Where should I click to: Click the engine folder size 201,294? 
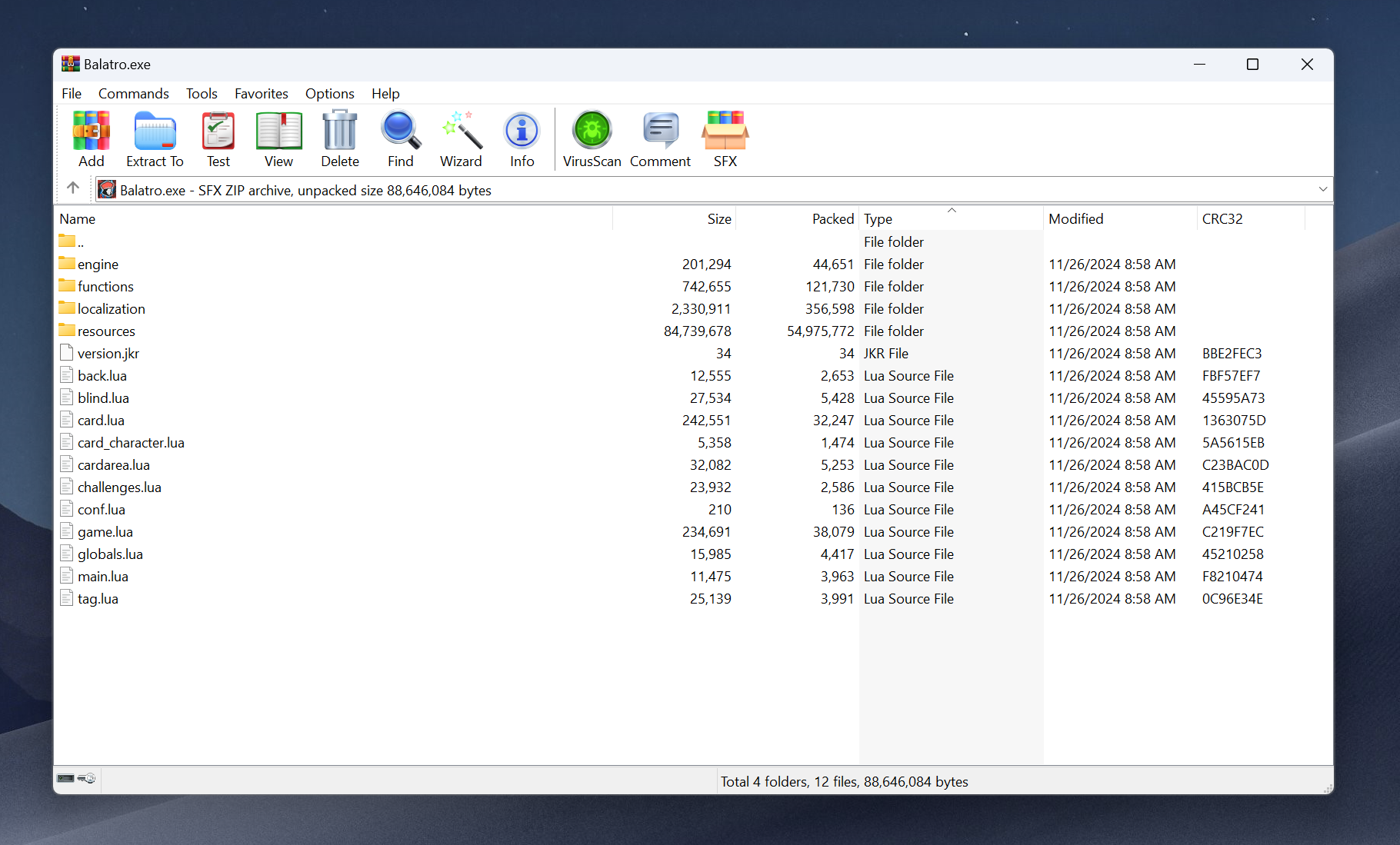click(707, 264)
